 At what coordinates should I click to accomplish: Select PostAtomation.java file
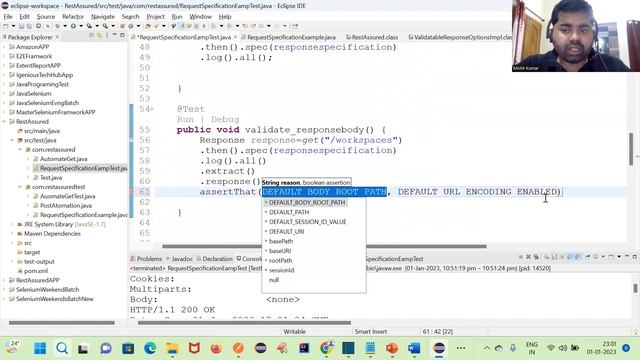click(x=65, y=206)
